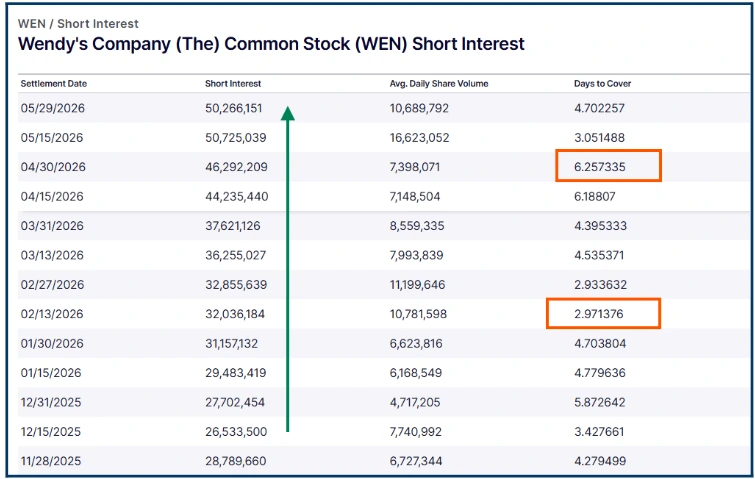Click the Short Interest column header
The image size is (755, 479).
coord(233,83)
